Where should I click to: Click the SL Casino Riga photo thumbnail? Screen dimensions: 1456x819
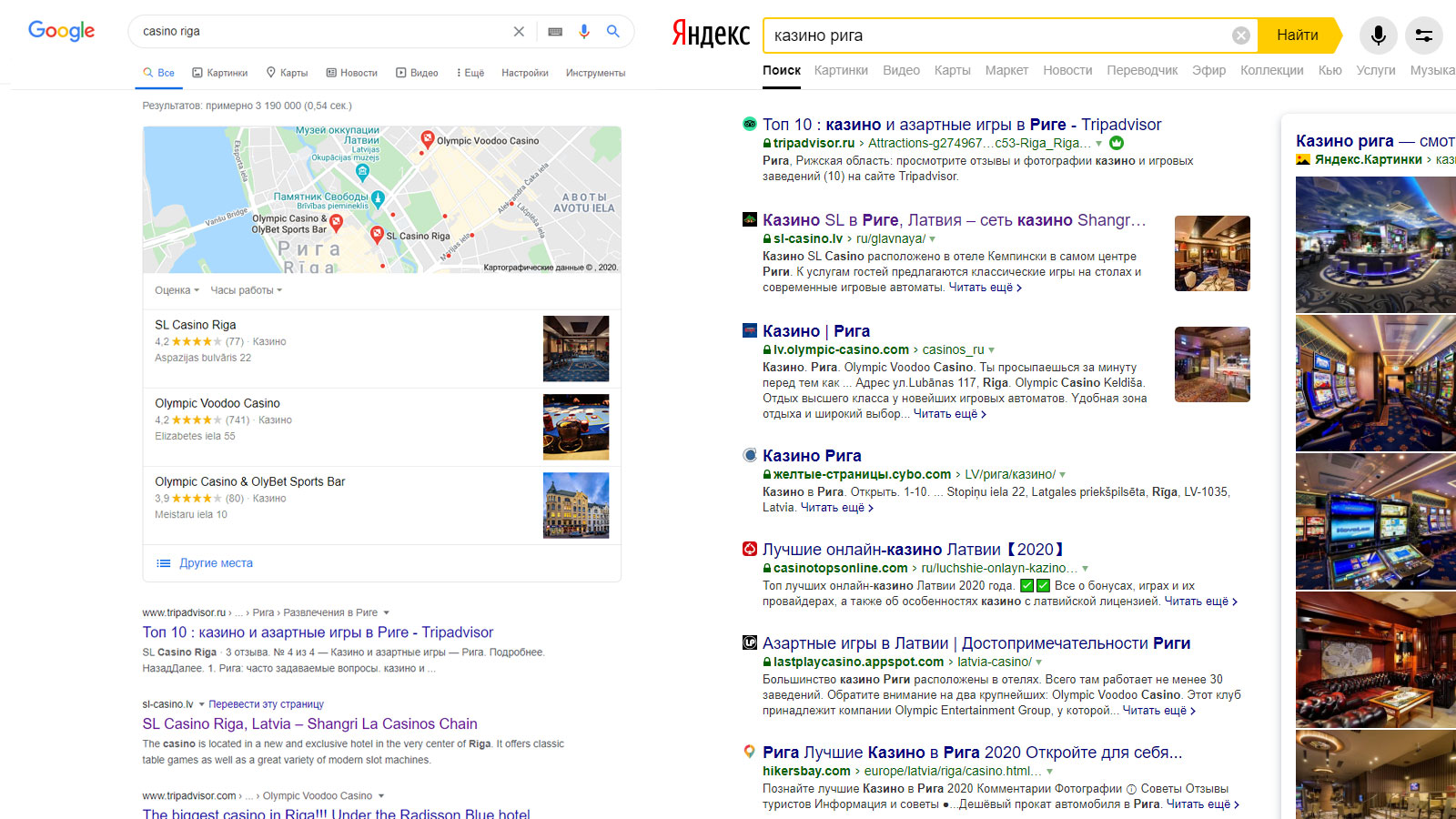pyautogui.click(x=575, y=349)
